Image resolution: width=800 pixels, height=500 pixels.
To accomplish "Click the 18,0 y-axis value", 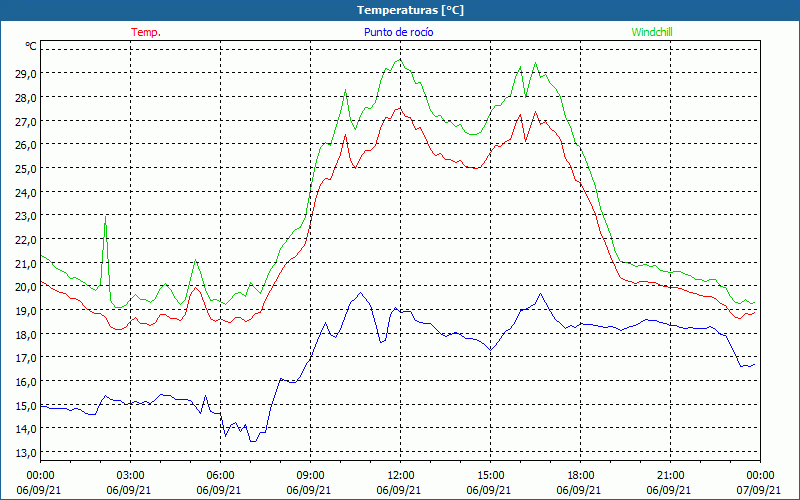I will pos(26,334).
